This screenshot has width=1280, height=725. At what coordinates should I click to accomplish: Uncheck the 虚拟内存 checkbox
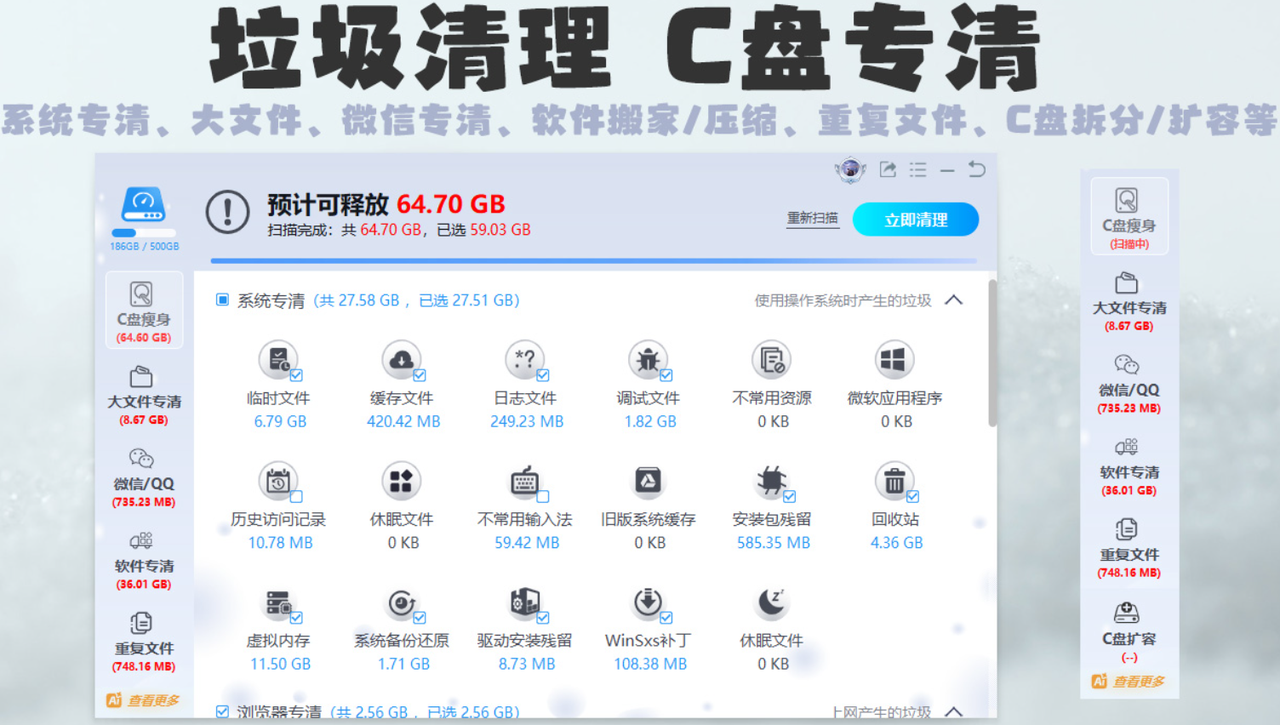coord(296,618)
